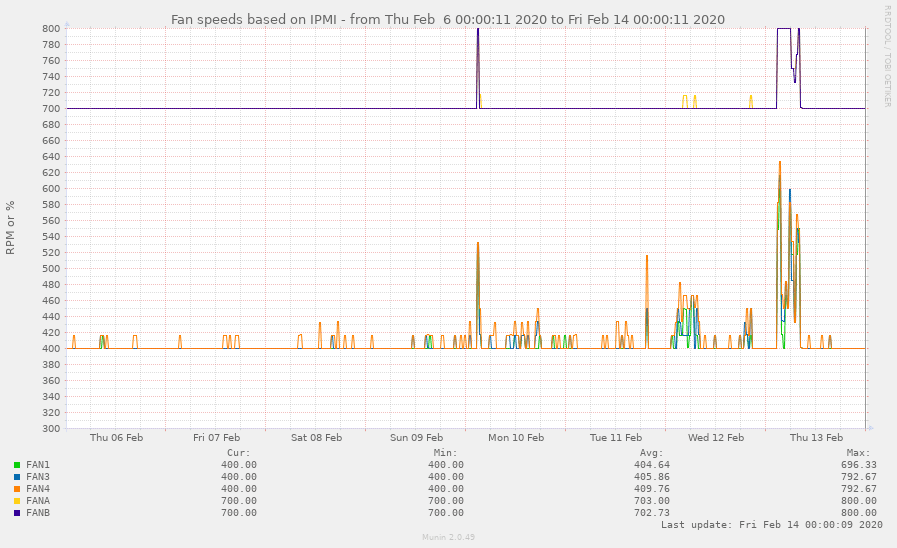This screenshot has height=548, width=897.
Task: Click the Sun 09 Feb axis label
Action: (416, 438)
